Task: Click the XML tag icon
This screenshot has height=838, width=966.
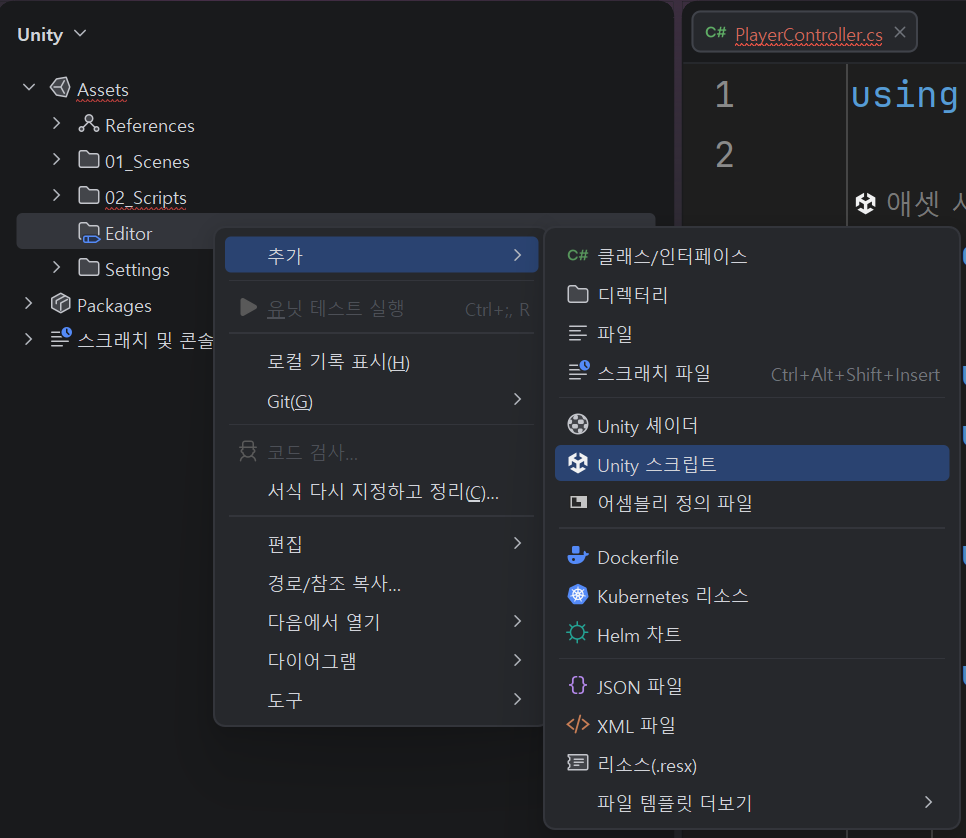Action: point(577,725)
